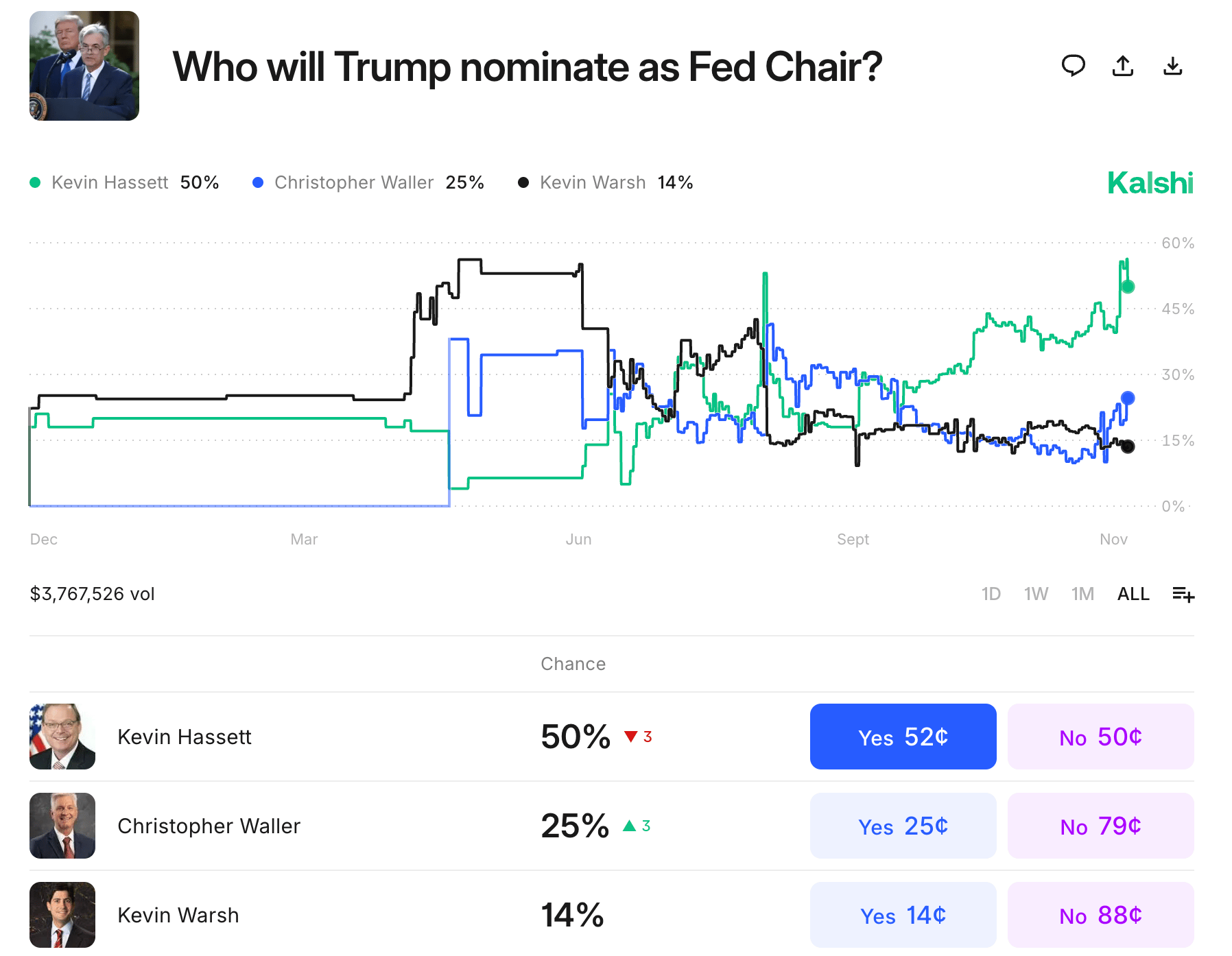Image resolution: width=1232 pixels, height=956 pixels.
Task: Switch chart range to 1W
Action: 1036,594
